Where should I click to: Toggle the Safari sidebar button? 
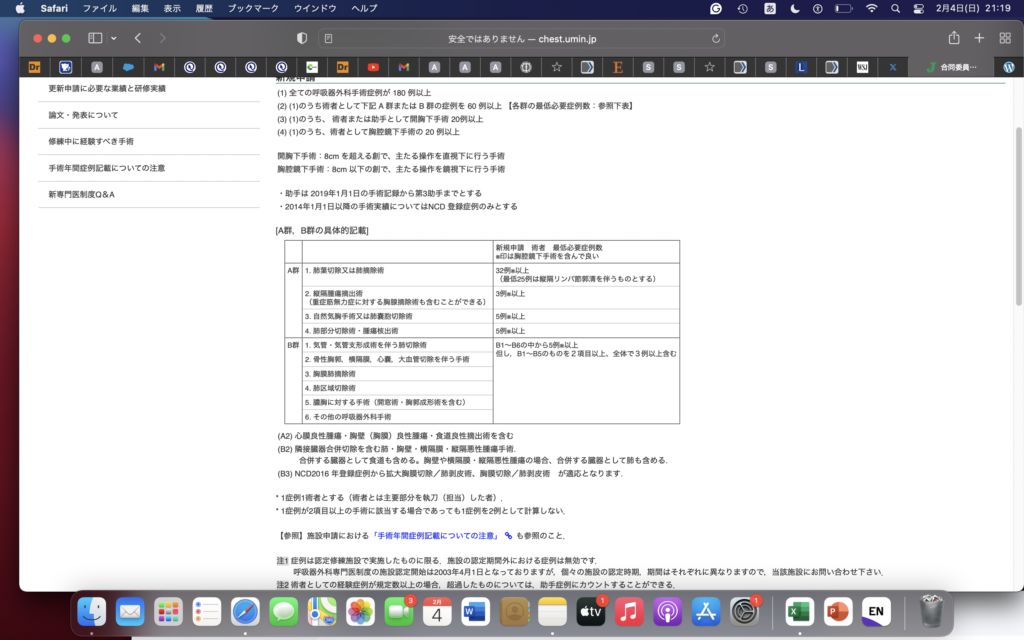(x=95, y=38)
